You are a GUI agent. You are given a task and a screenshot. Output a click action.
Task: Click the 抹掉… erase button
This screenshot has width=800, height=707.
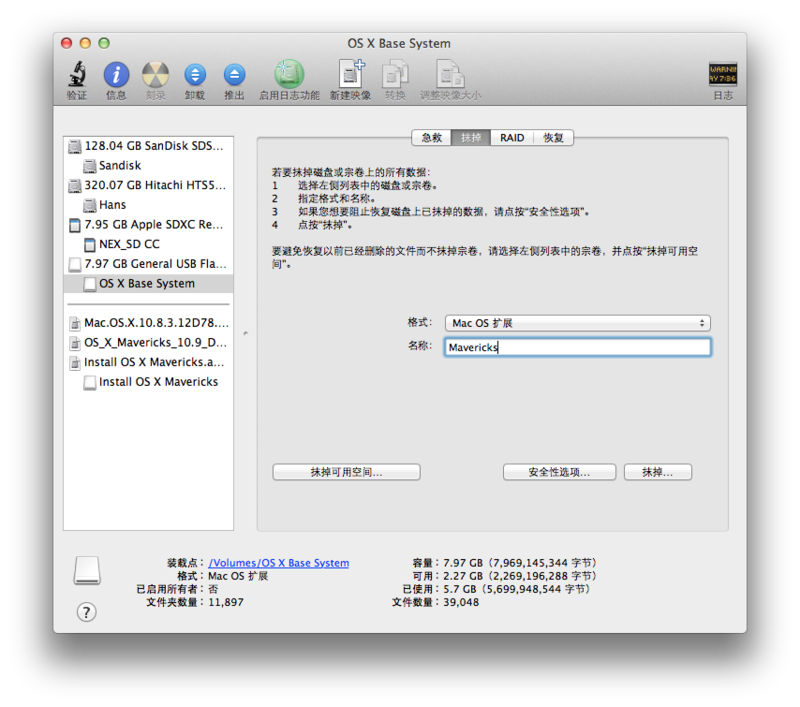[x=658, y=472]
